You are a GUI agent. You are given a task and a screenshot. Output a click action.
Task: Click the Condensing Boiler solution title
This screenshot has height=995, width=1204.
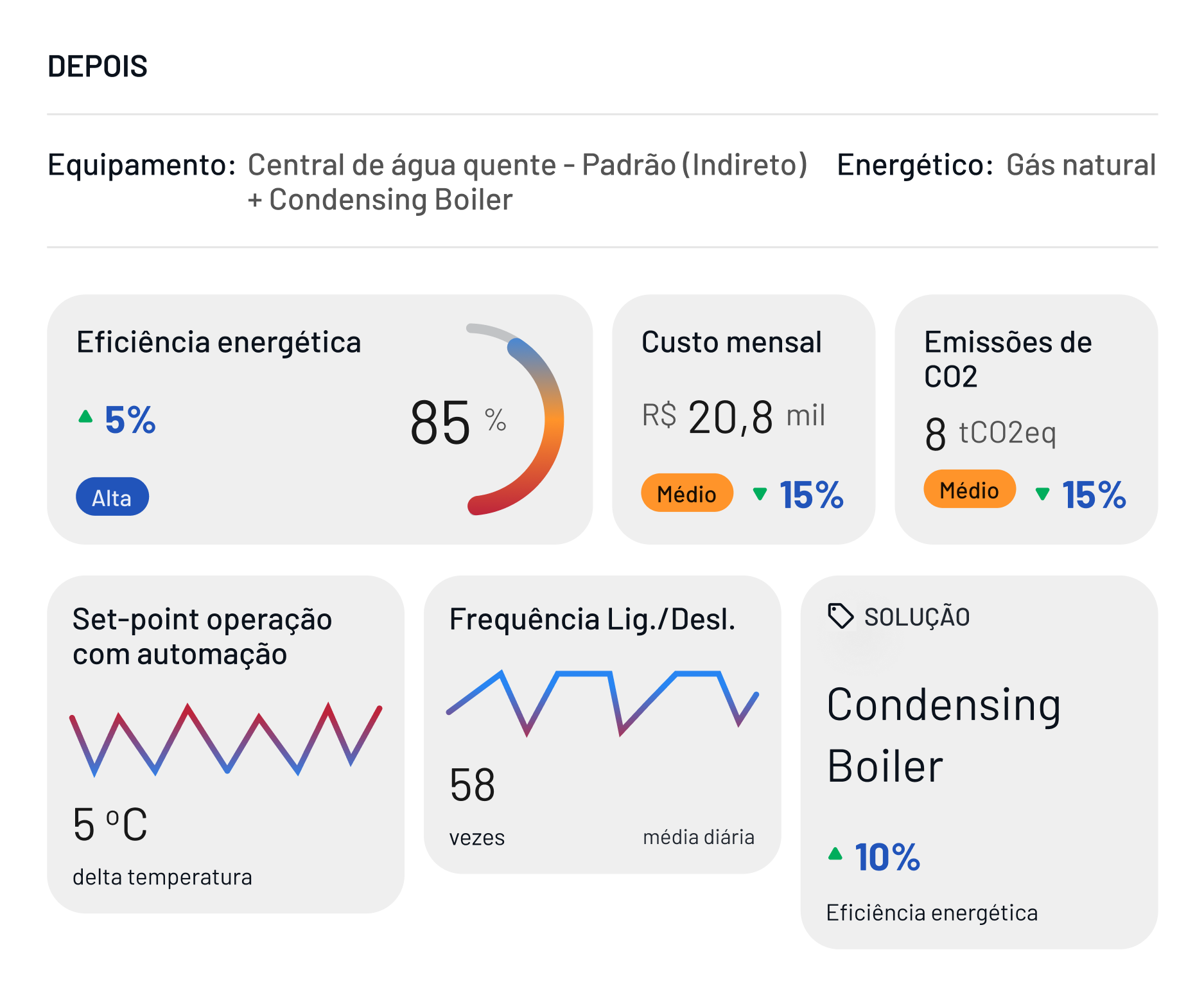[x=943, y=735]
